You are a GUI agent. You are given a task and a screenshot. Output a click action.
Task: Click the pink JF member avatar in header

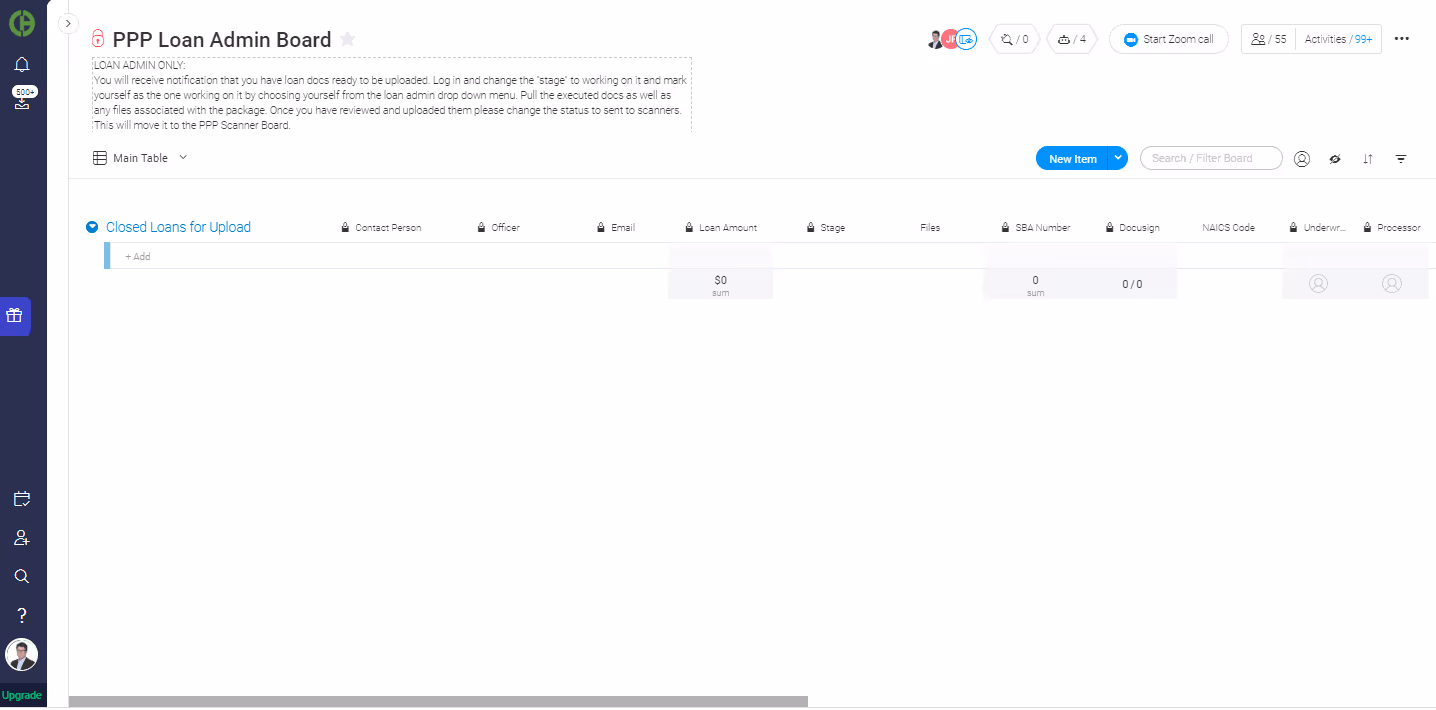(x=949, y=40)
